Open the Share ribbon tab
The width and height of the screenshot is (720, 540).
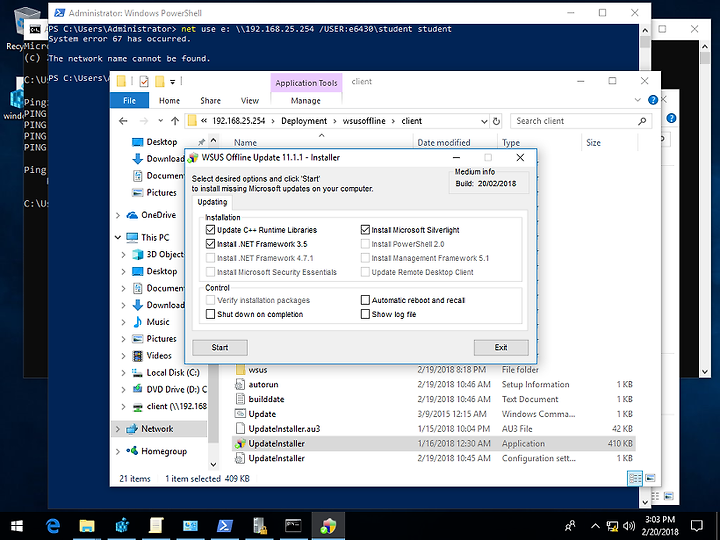(x=210, y=101)
